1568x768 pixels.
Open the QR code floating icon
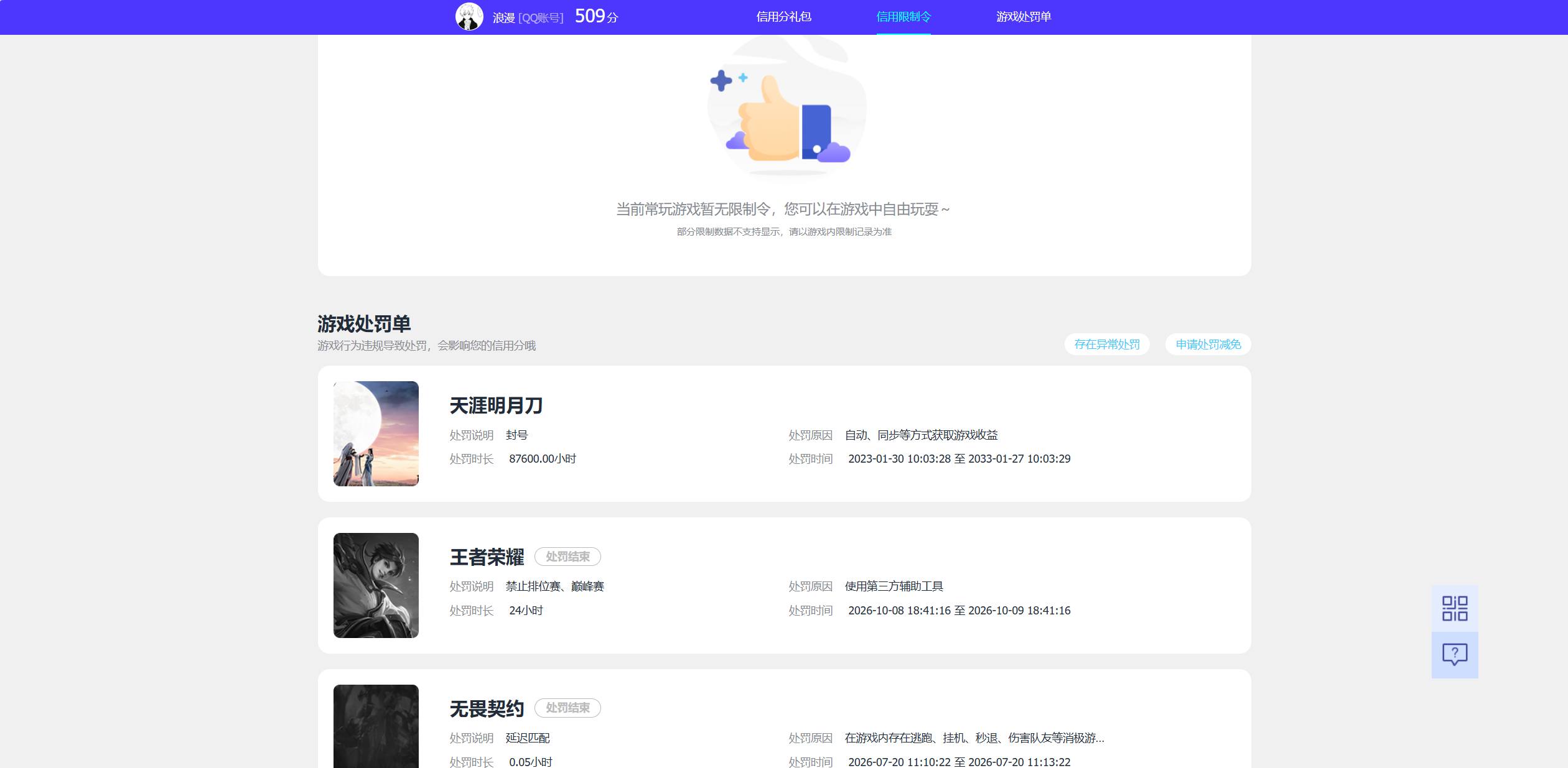pos(1455,608)
